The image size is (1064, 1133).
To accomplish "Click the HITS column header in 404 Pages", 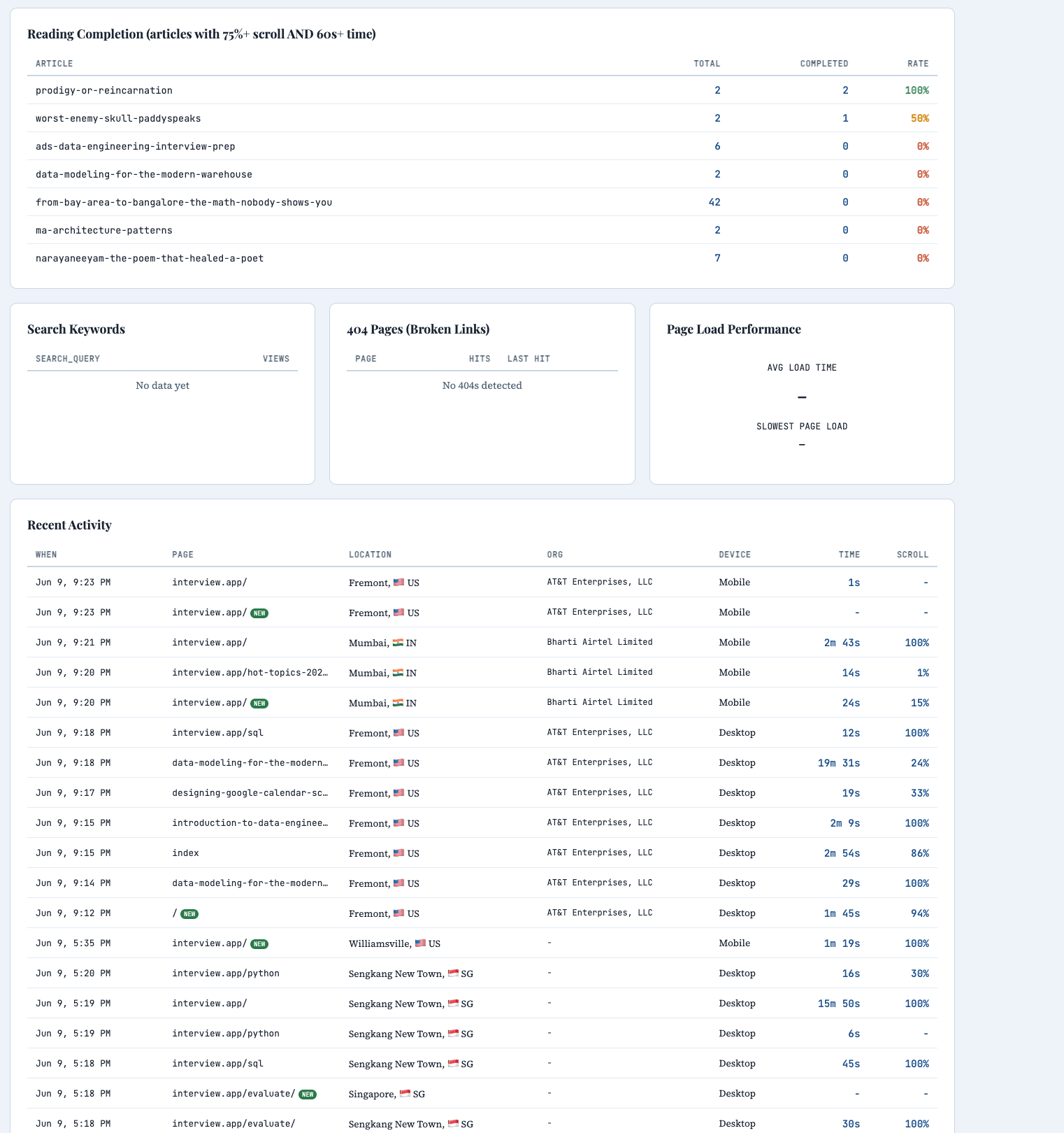I will tap(480, 359).
